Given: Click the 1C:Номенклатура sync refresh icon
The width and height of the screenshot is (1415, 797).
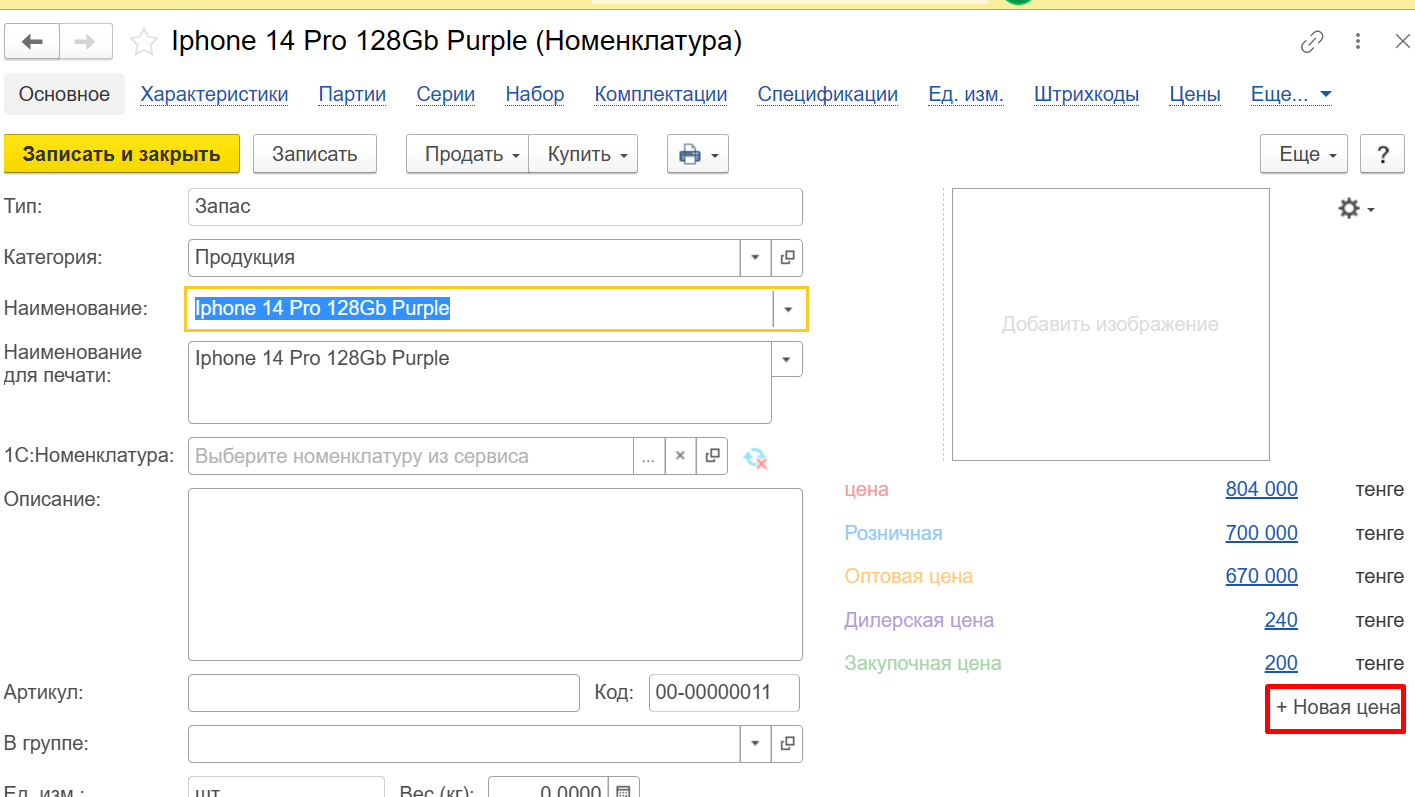Looking at the screenshot, I should tap(755, 457).
